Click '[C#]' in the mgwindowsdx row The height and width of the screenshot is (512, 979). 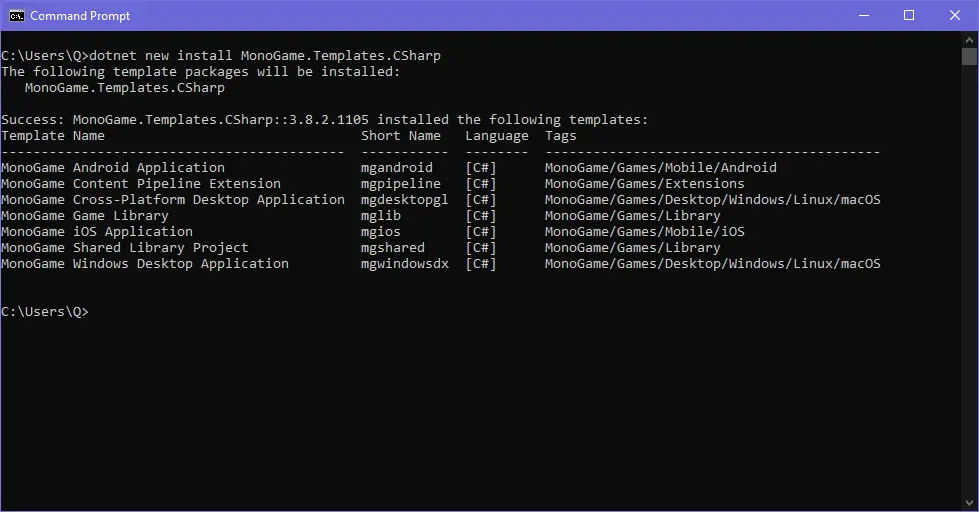tap(481, 264)
